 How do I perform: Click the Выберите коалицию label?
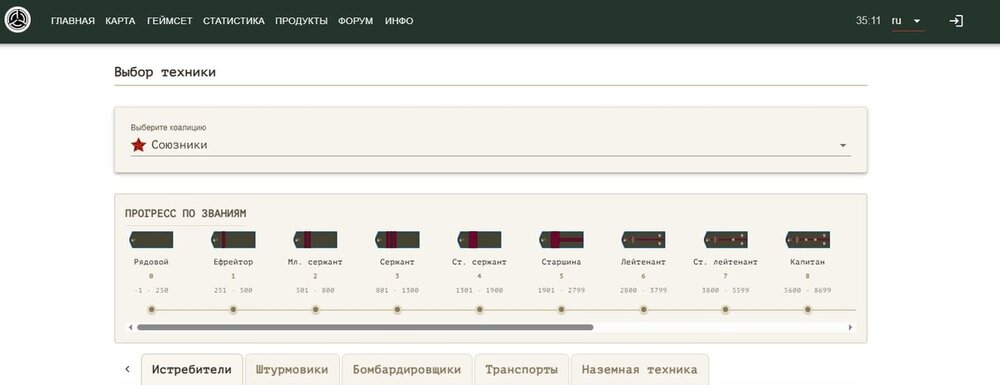pyautogui.click(x=168, y=127)
